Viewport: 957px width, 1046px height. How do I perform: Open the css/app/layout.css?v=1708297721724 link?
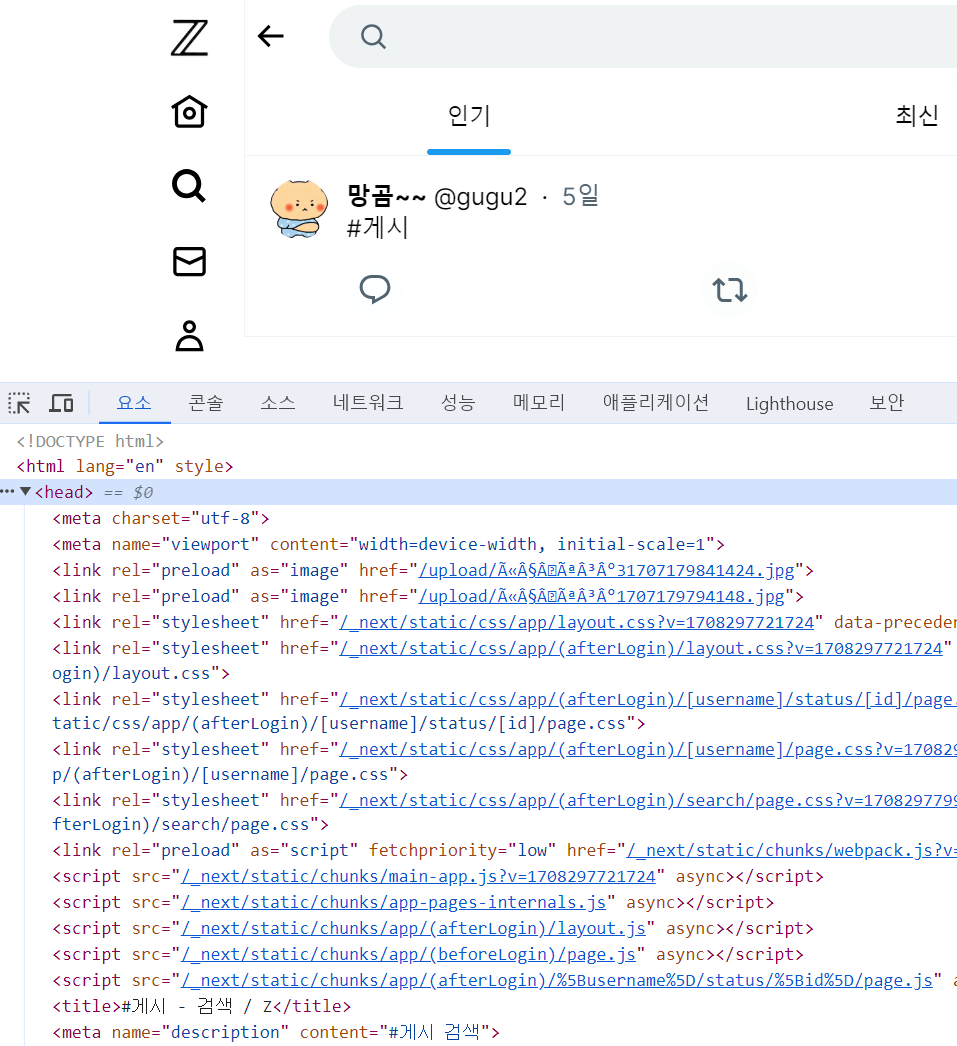577,622
